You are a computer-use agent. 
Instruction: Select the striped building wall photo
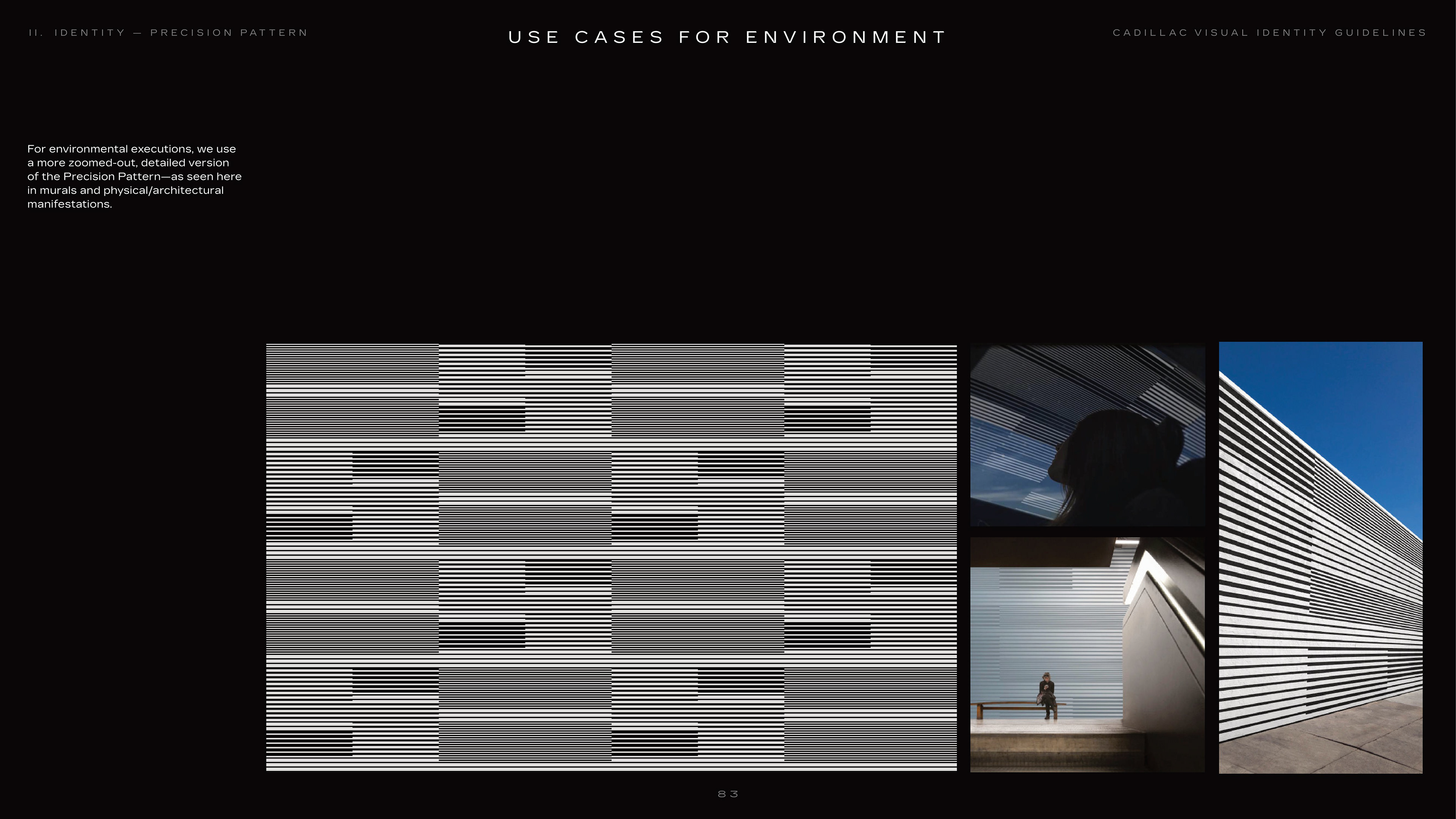(x=1320, y=557)
